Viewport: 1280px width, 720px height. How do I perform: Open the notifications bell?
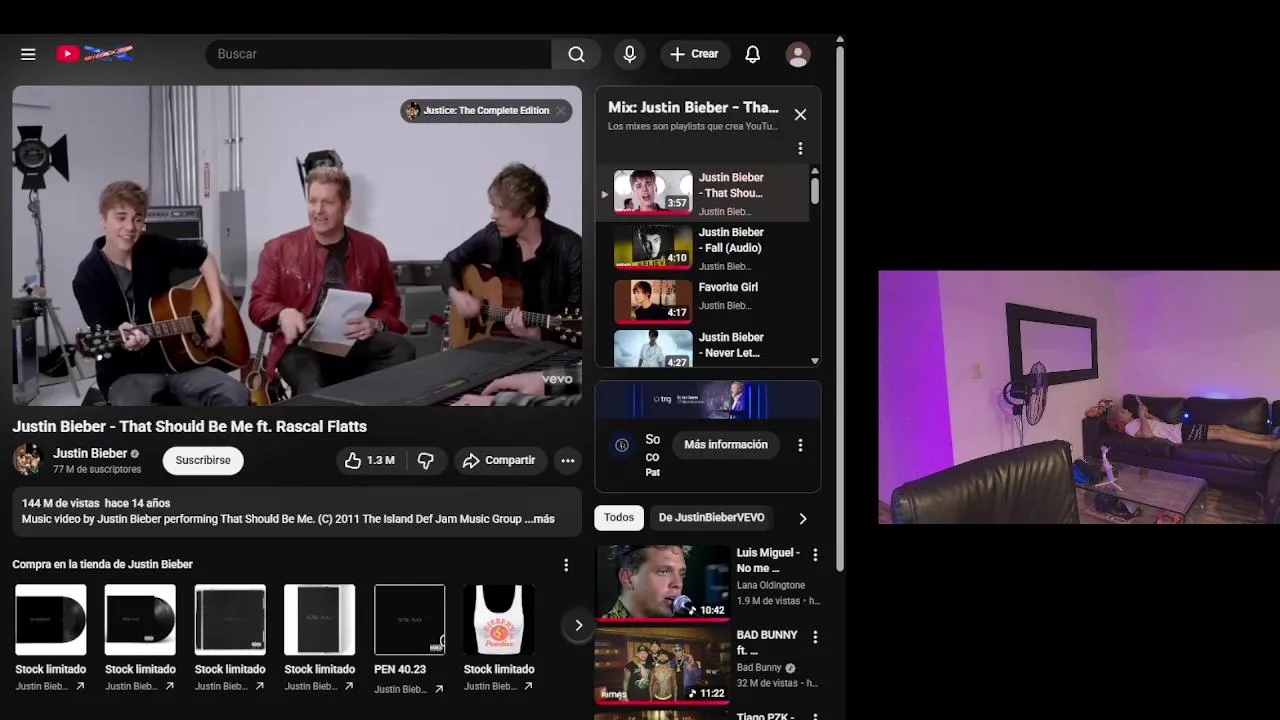753,54
